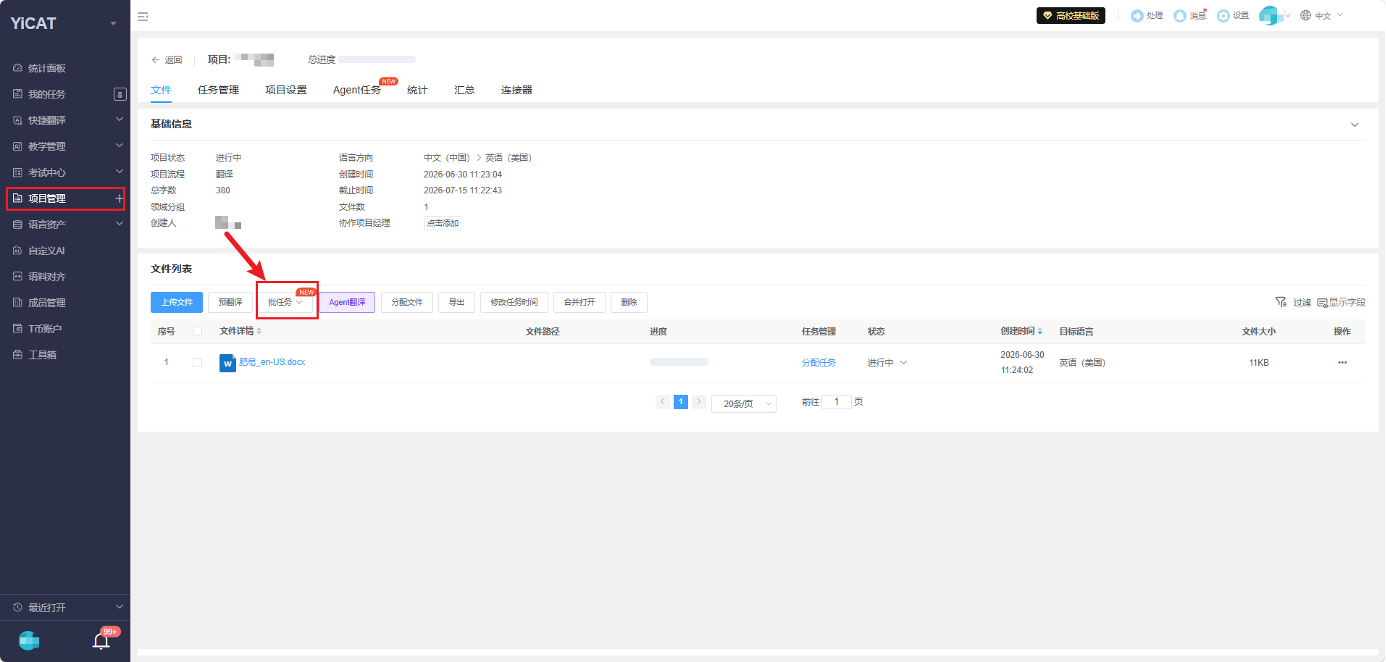Screen dimensions: 1386x662
Task: Expand the 快捷翻译 chevron
Action: (x=120, y=120)
